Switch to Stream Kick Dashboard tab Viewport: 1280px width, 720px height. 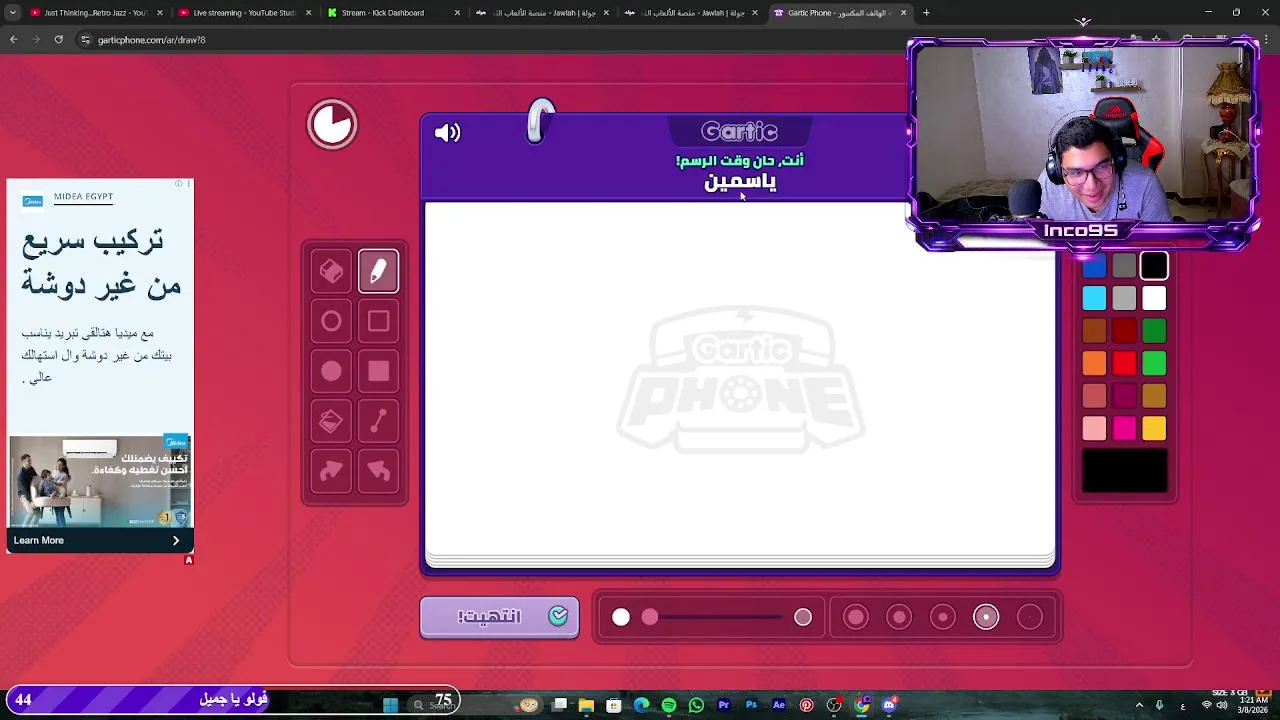pyautogui.click(x=390, y=13)
